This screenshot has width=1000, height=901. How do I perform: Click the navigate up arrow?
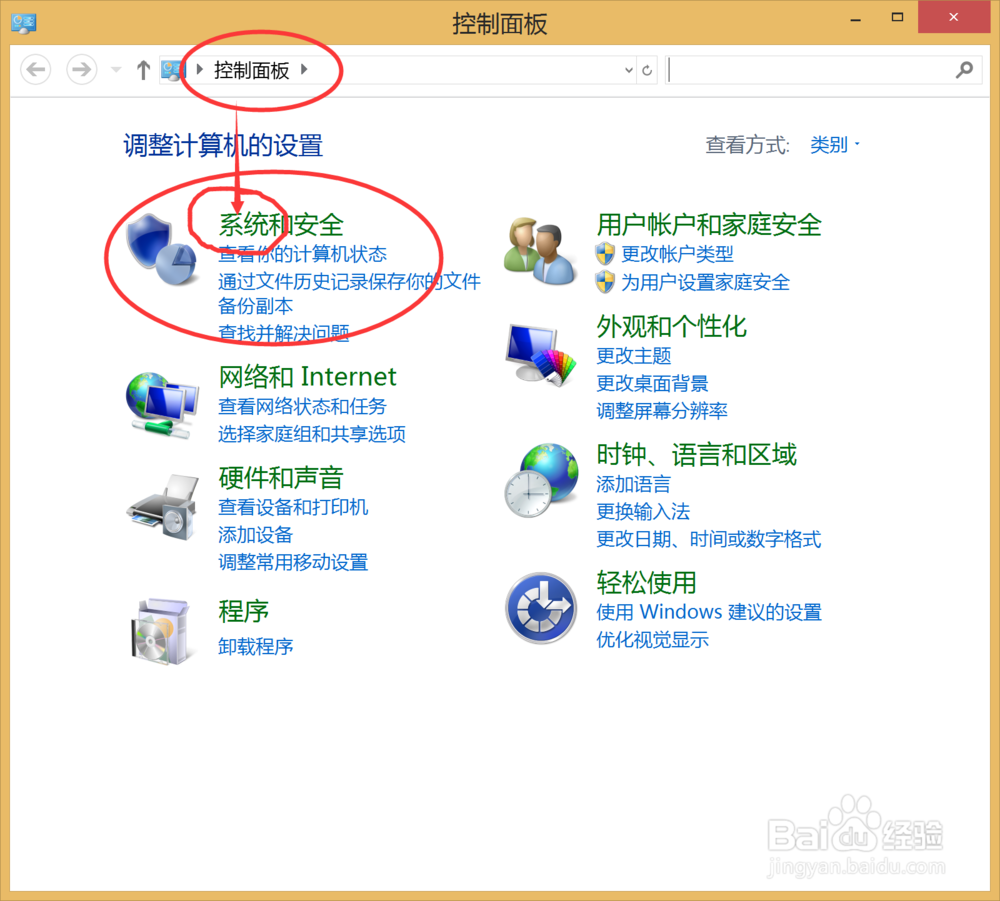coord(143,69)
